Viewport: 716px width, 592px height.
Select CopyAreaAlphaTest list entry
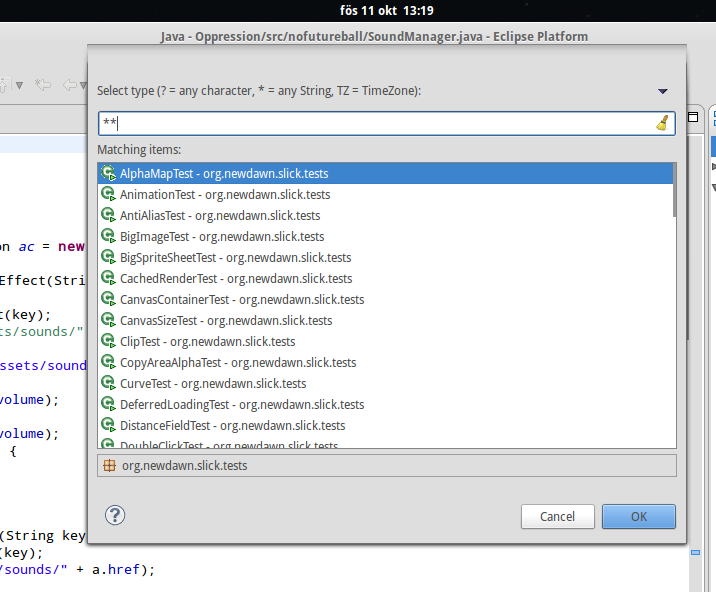click(x=386, y=363)
